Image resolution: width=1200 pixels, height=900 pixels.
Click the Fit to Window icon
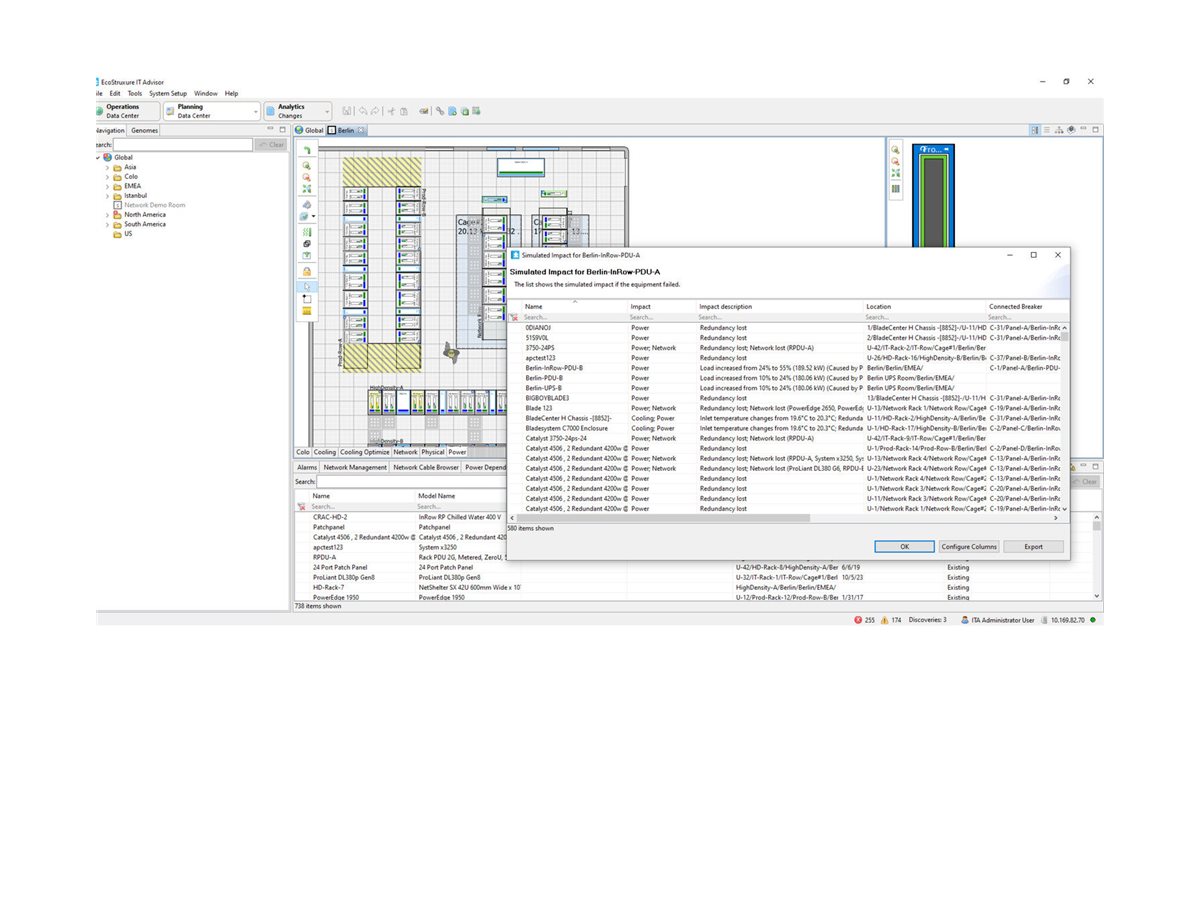306,188
